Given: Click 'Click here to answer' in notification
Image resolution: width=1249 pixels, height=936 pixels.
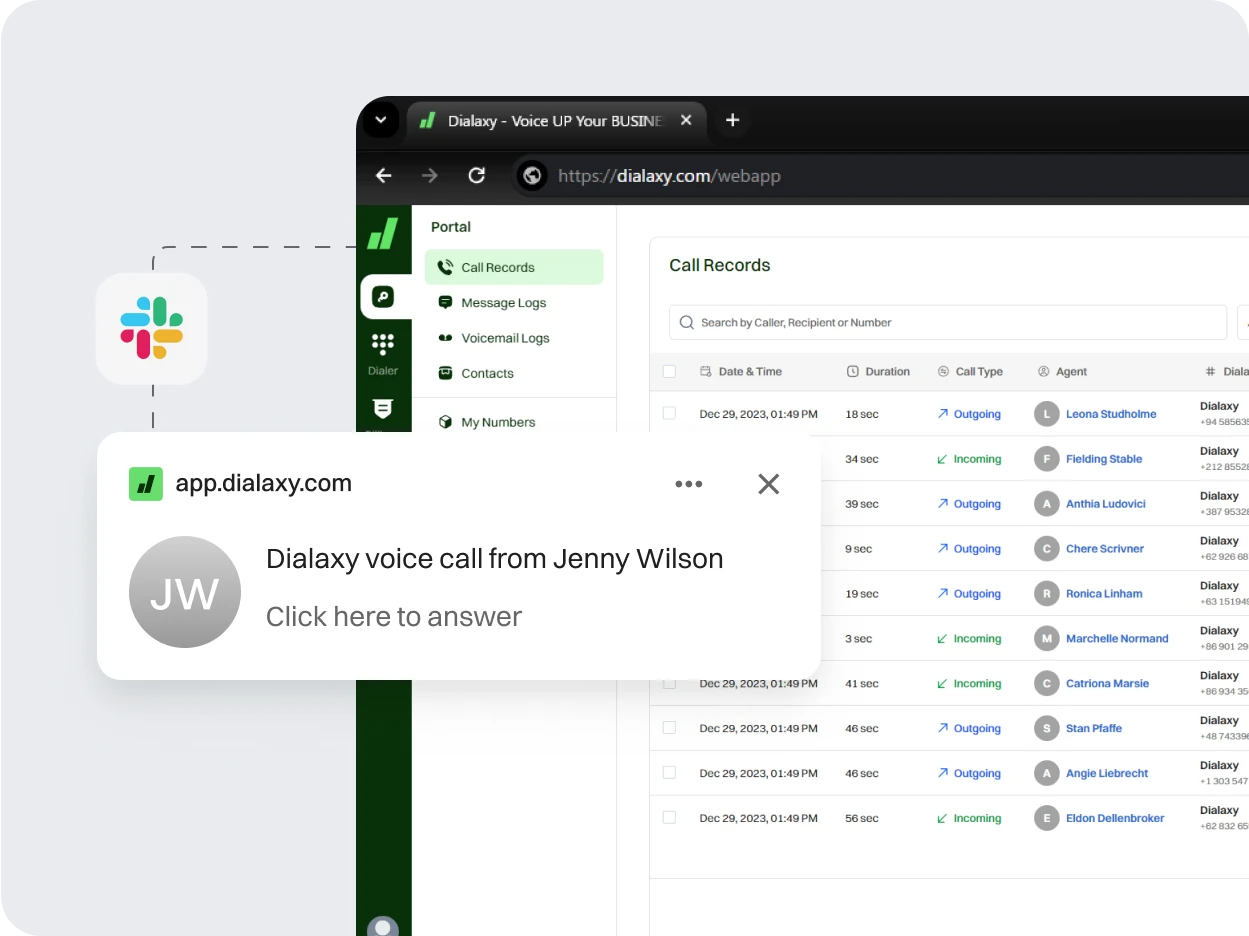Looking at the screenshot, I should click(x=393, y=617).
